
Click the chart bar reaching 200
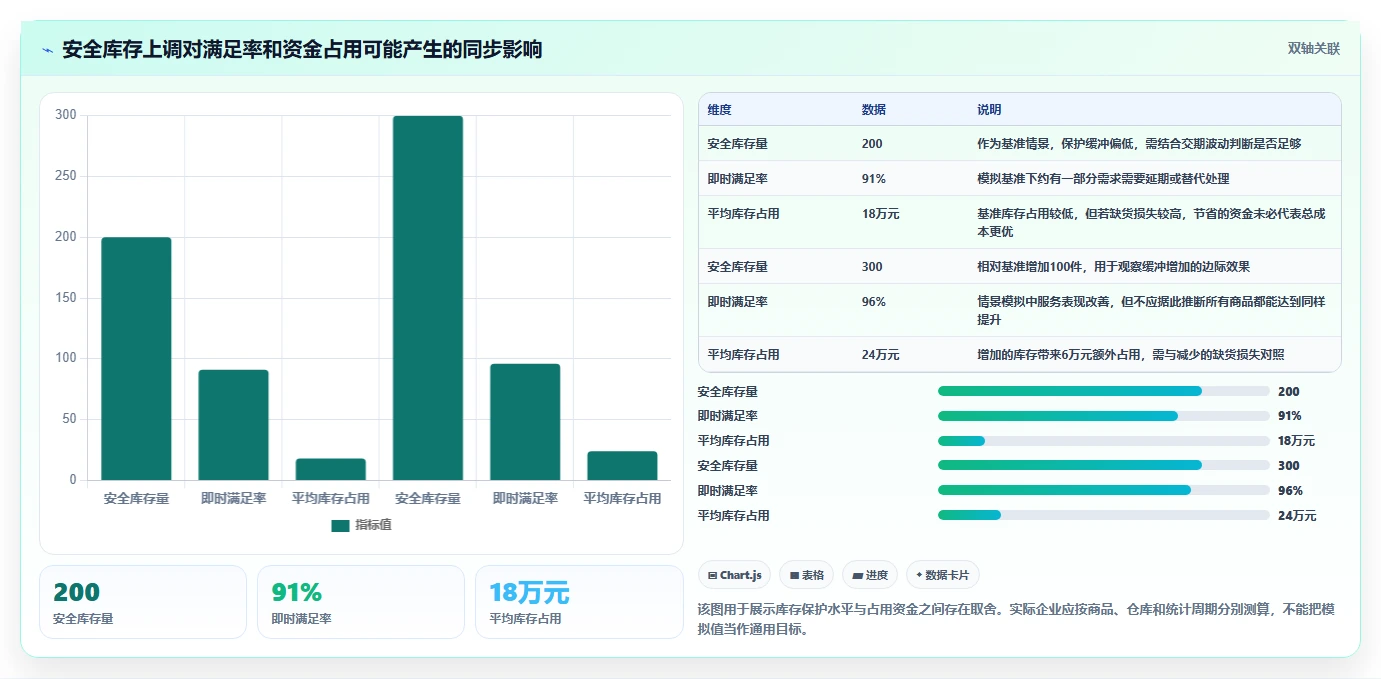coord(136,359)
